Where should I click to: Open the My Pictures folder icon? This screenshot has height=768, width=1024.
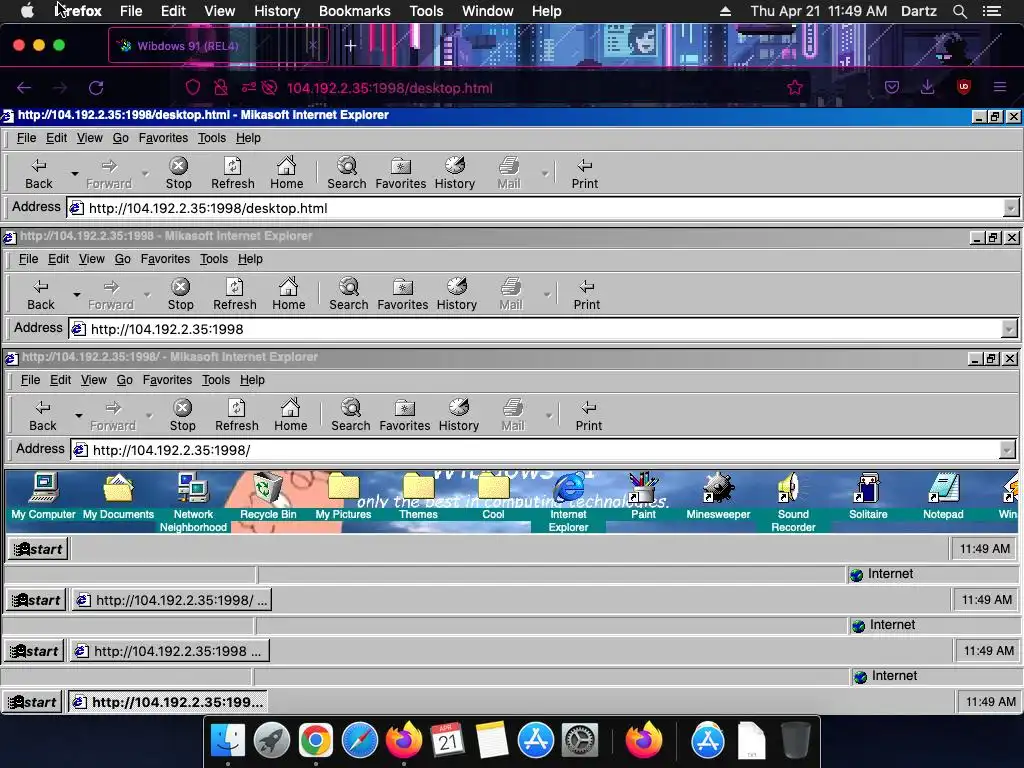(x=343, y=496)
